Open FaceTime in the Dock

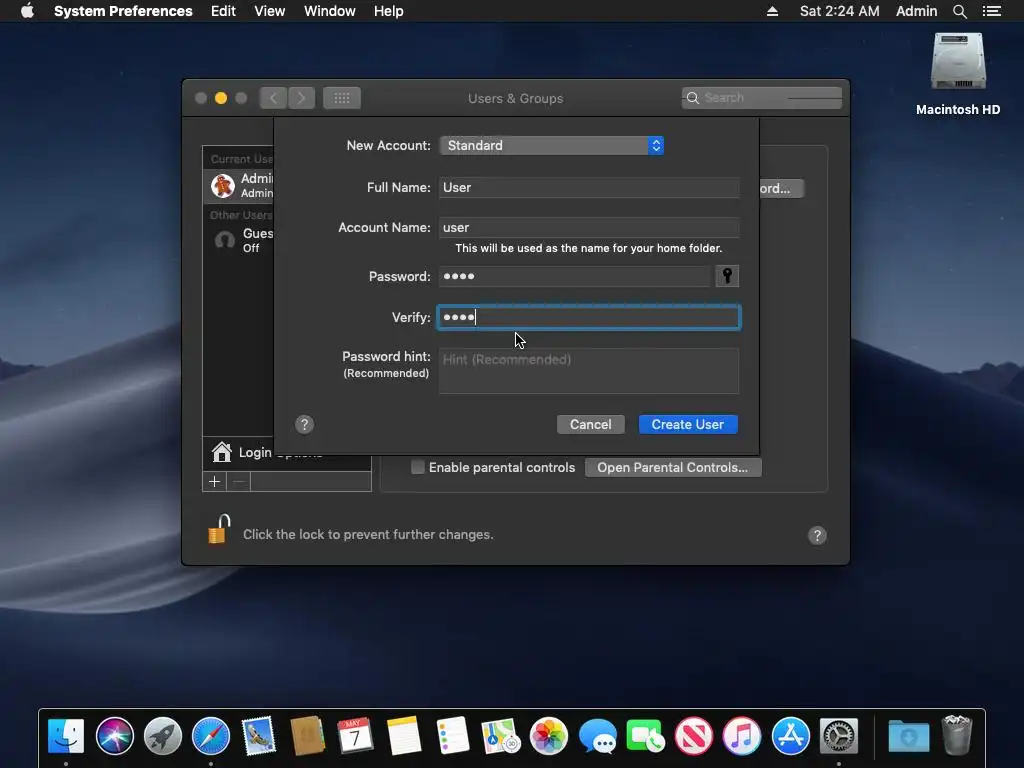point(645,736)
